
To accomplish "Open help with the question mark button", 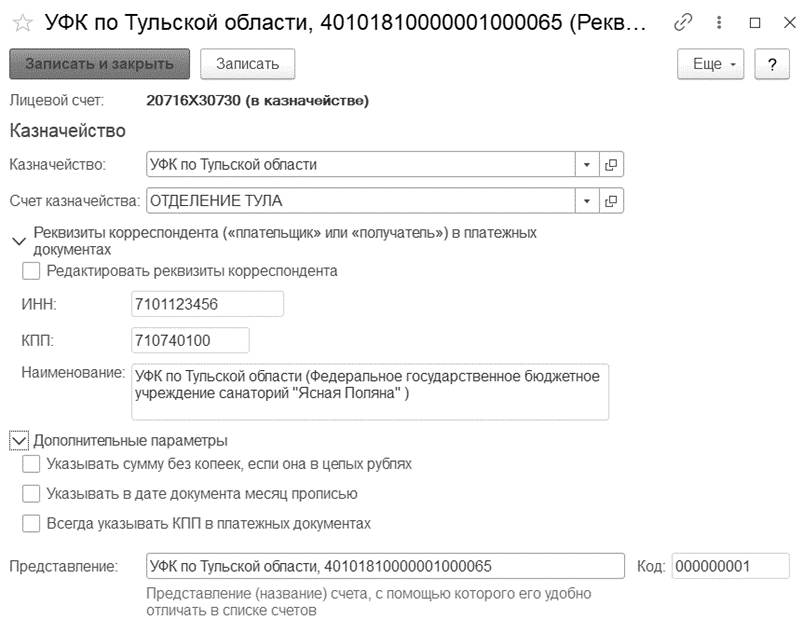I will [x=772, y=64].
